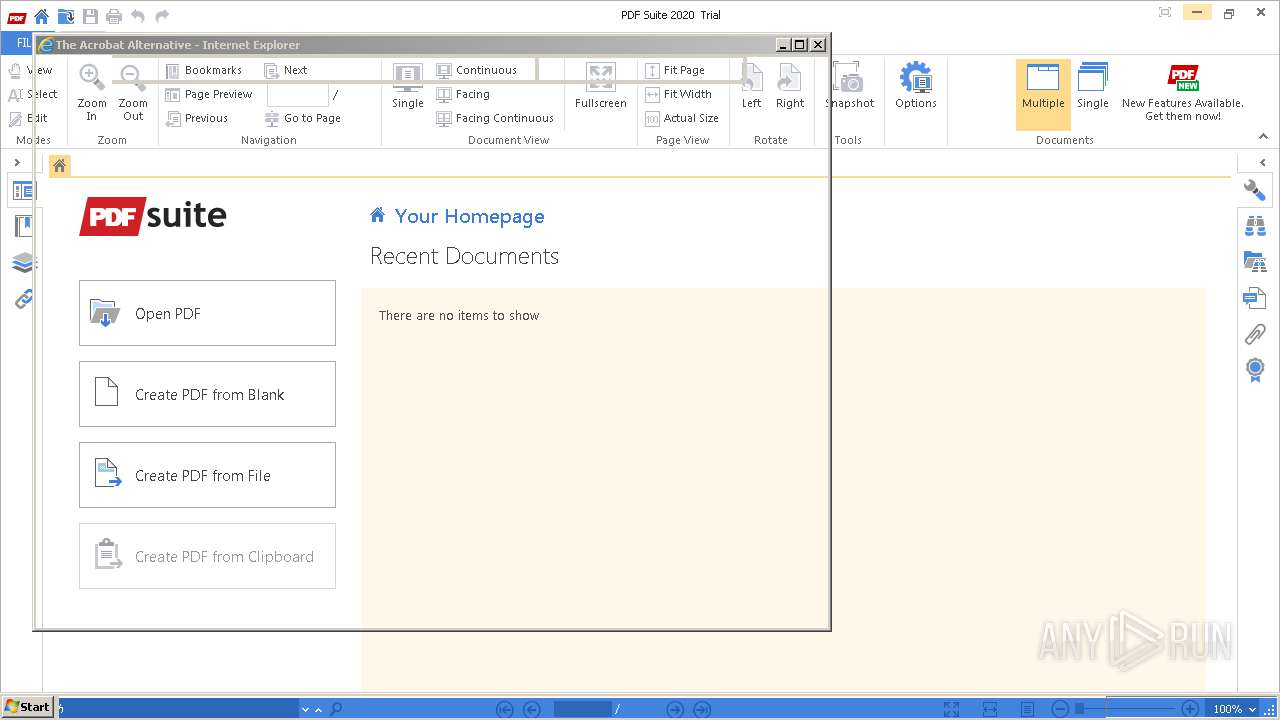This screenshot has height=720, width=1280.
Task: Select Actual Size view
Action: pos(682,118)
